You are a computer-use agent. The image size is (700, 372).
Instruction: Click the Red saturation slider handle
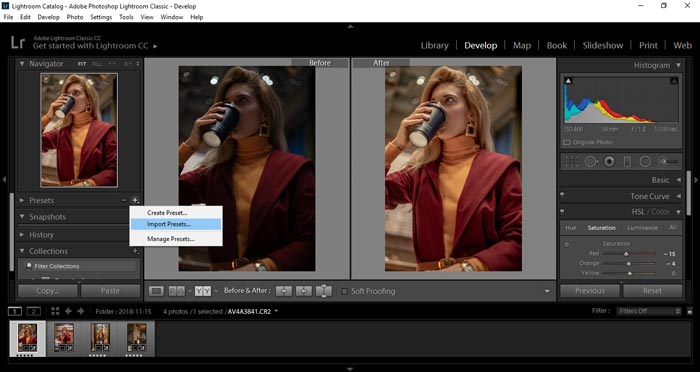point(626,254)
